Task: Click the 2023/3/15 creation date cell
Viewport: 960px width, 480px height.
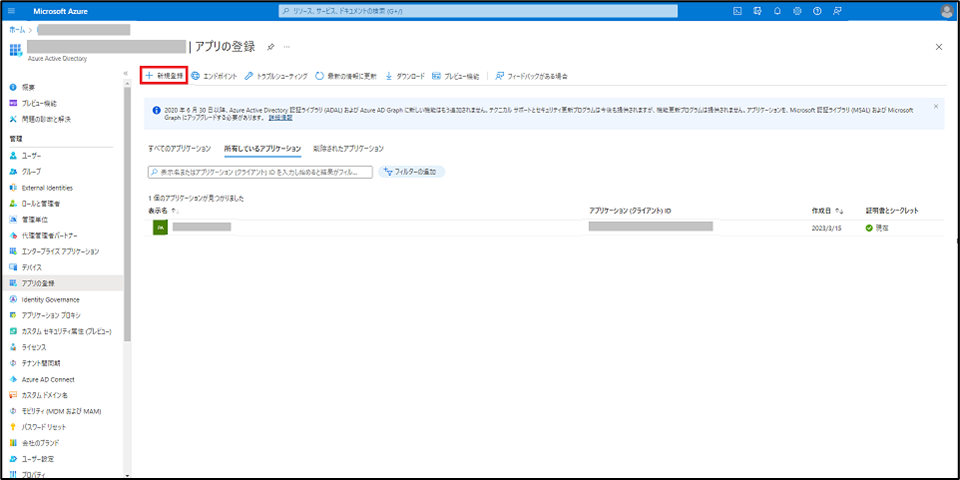Action: pos(827,228)
